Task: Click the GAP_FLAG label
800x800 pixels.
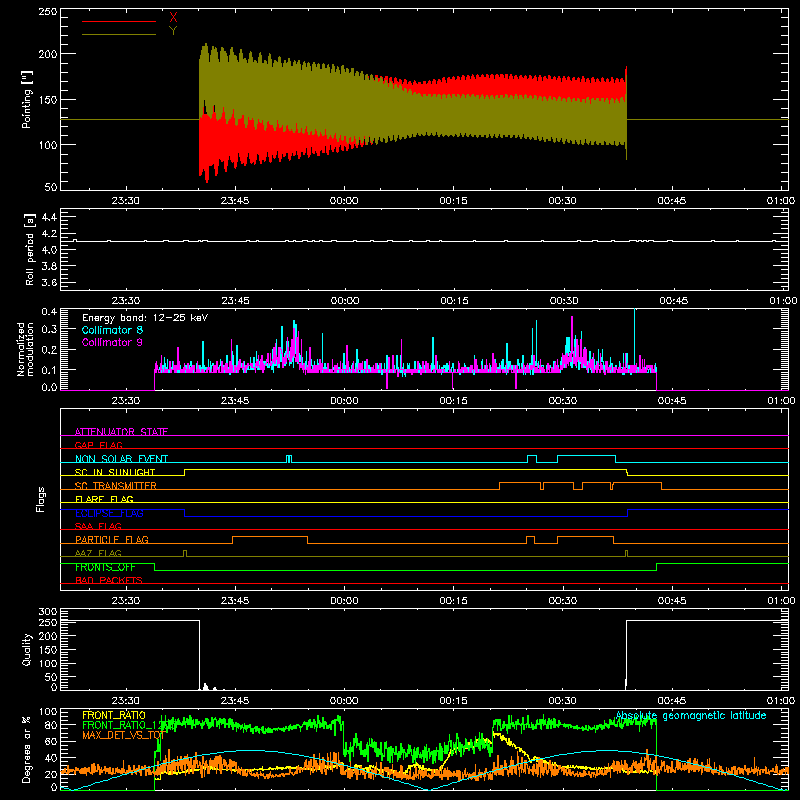Action: point(98,445)
